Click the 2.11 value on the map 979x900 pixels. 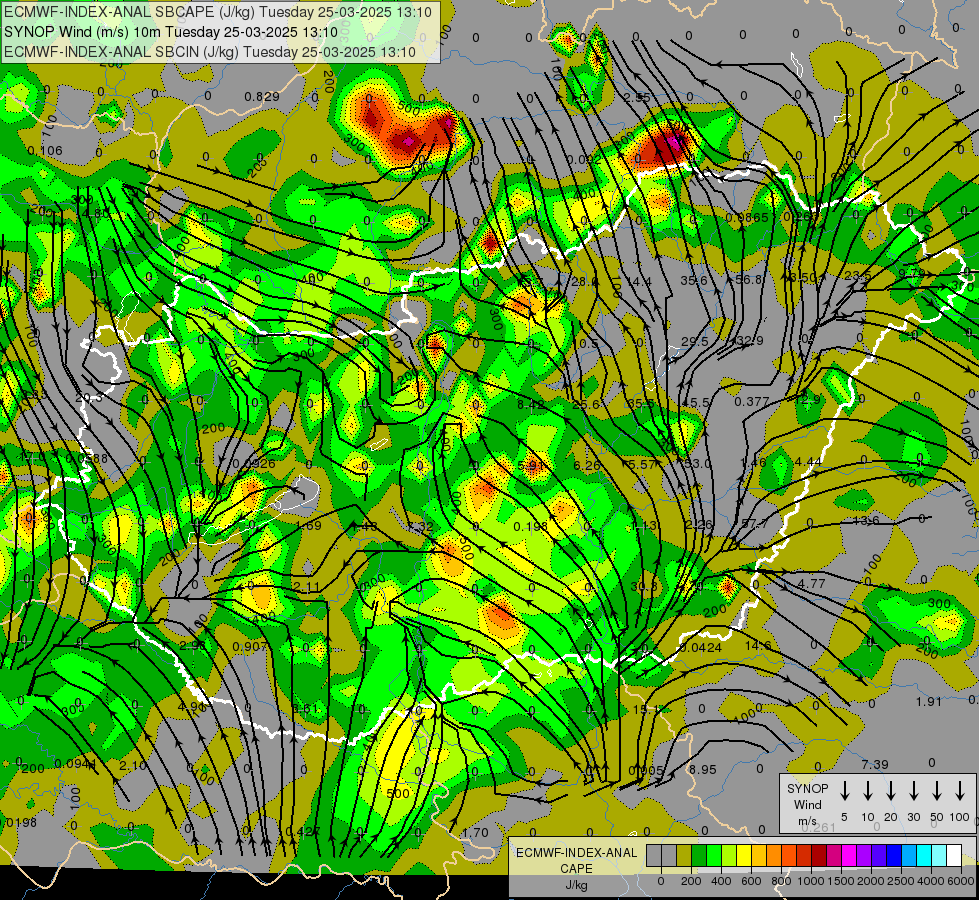[x=307, y=586]
